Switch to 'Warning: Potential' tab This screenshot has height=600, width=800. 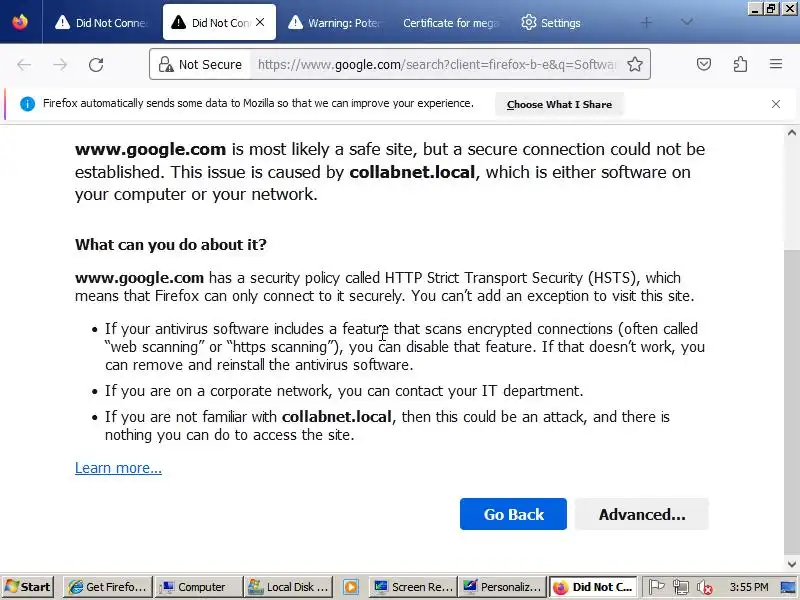[335, 22]
